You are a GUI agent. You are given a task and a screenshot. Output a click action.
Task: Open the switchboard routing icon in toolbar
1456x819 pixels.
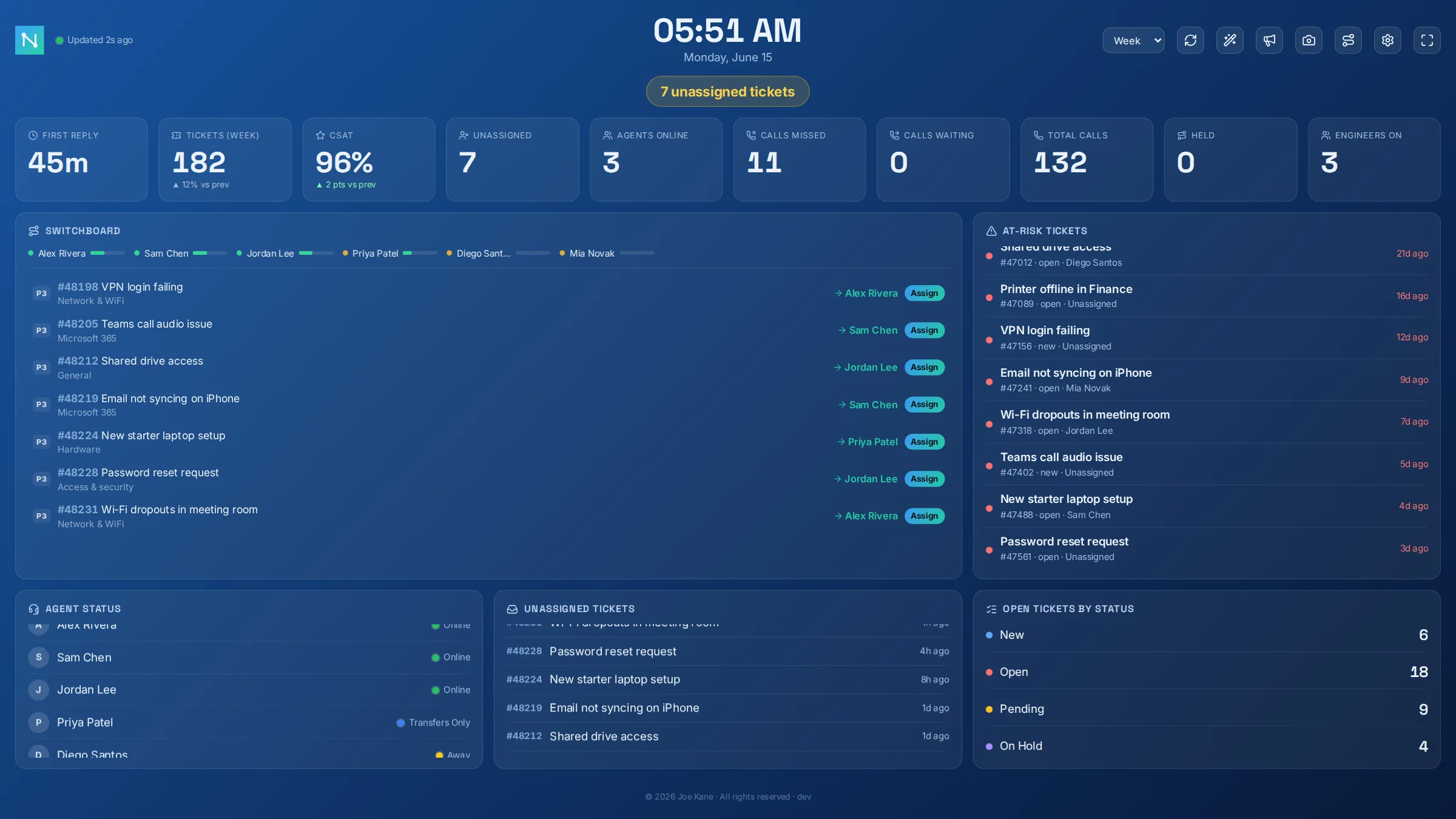click(1348, 40)
